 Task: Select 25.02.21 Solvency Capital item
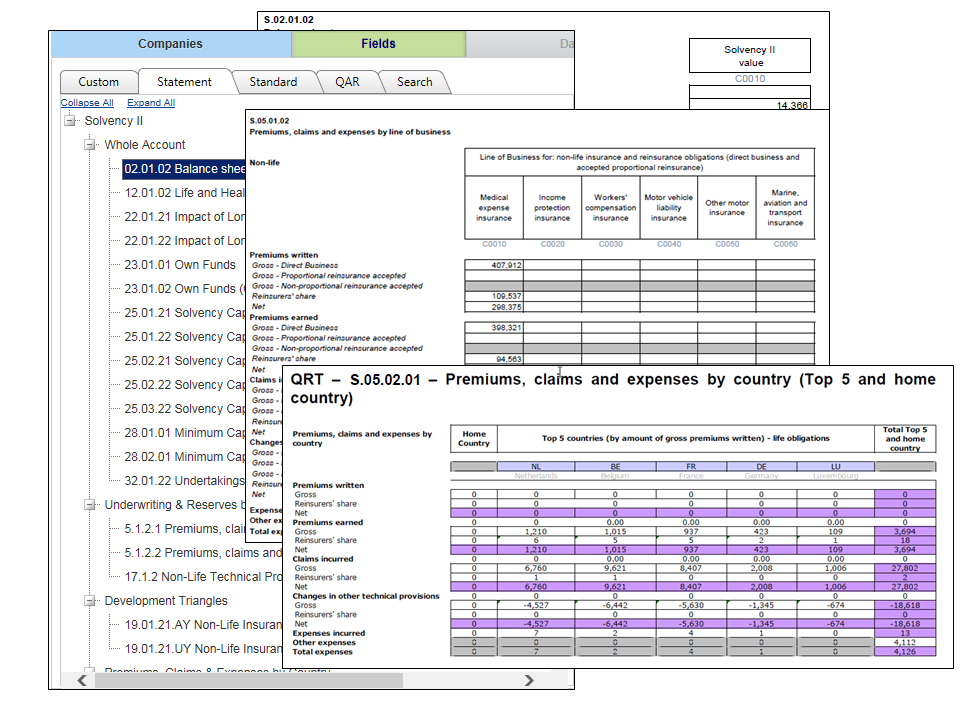tap(184, 361)
